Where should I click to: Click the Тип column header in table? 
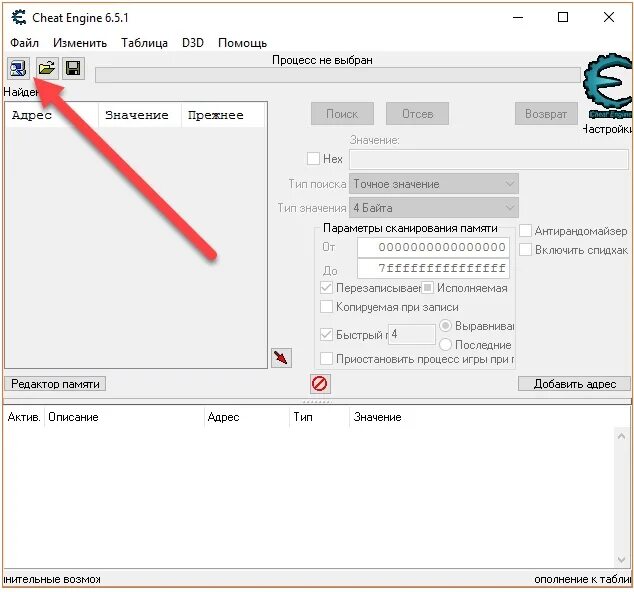click(x=319, y=417)
